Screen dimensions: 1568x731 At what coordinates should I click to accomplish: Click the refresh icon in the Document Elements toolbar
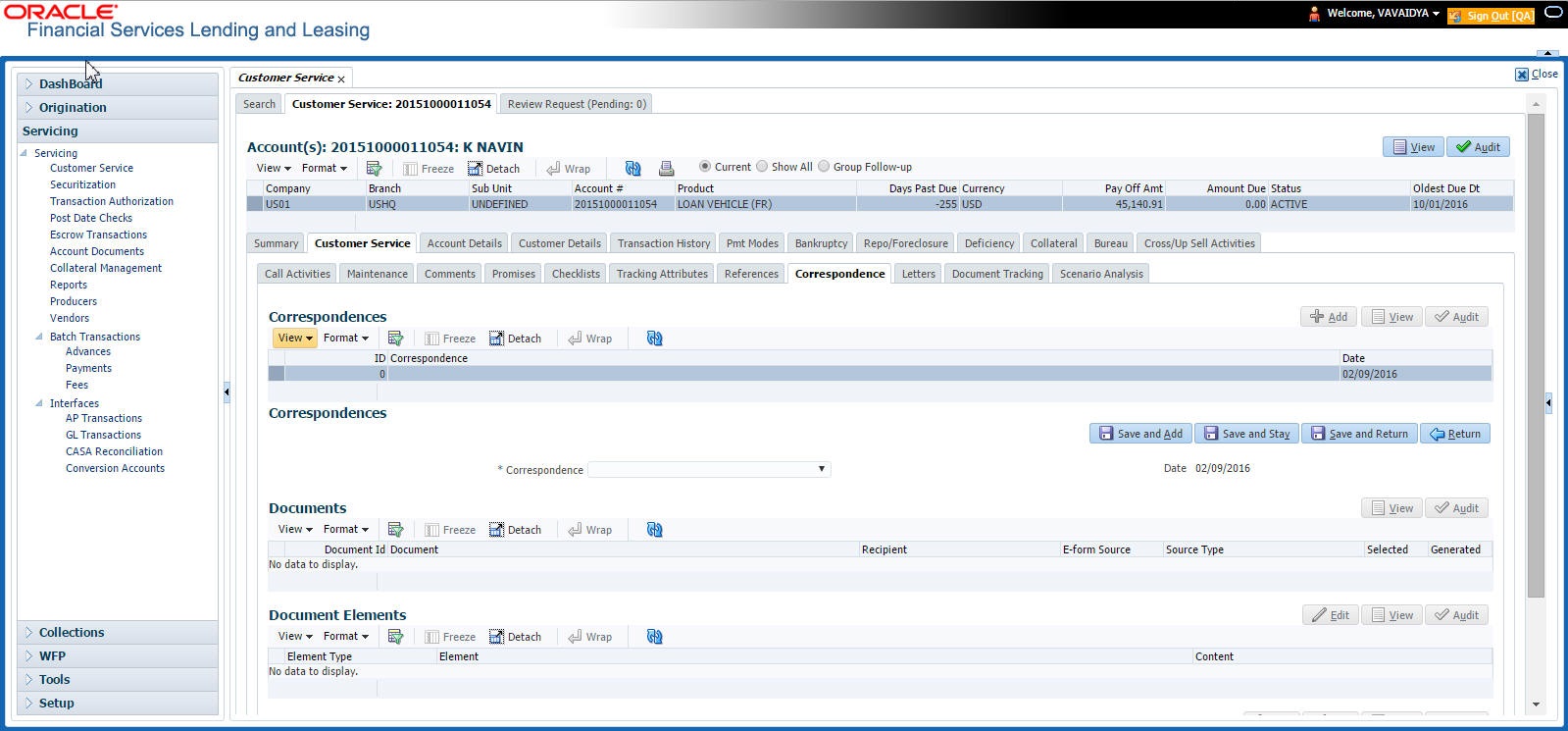click(x=654, y=637)
